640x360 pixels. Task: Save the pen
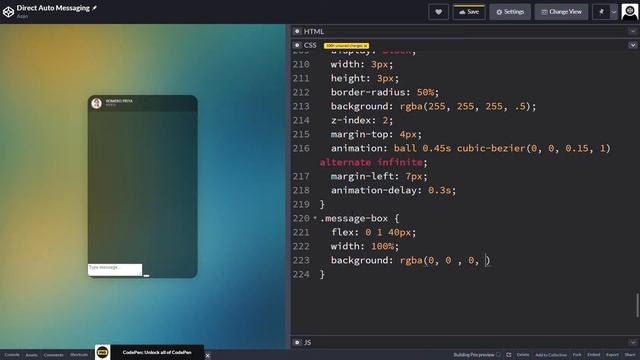click(469, 12)
